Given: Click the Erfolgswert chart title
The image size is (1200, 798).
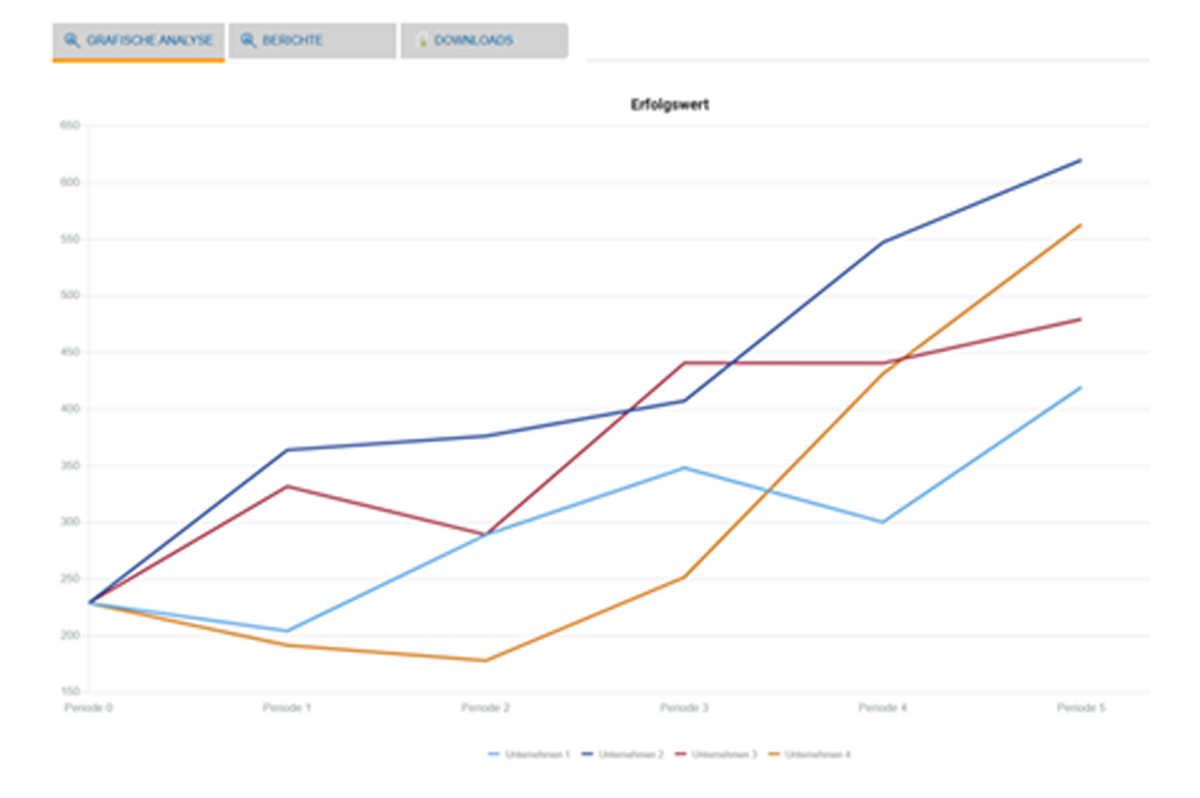Looking at the screenshot, I should tap(669, 105).
